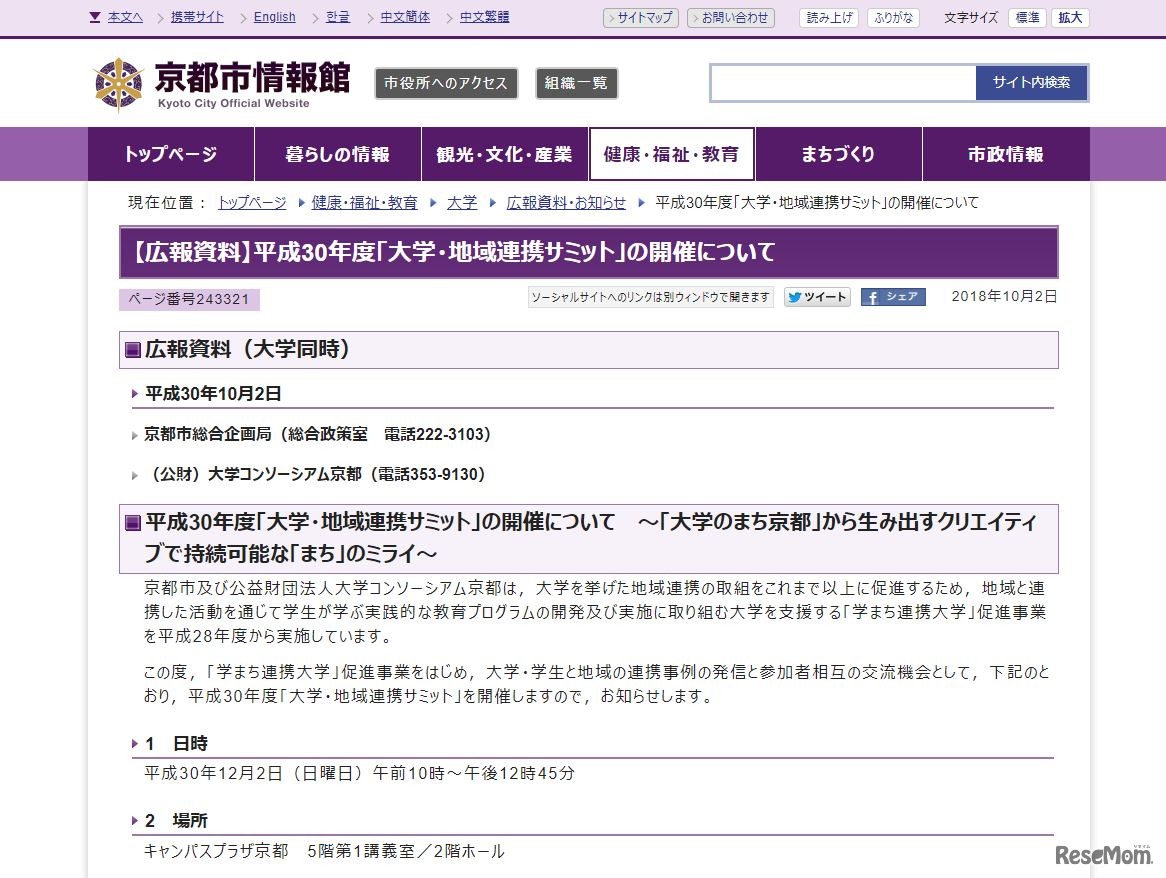The width and height of the screenshot is (1166, 878).
Task: Select 拡大 enlarged text size
Action: (x=1070, y=17)
